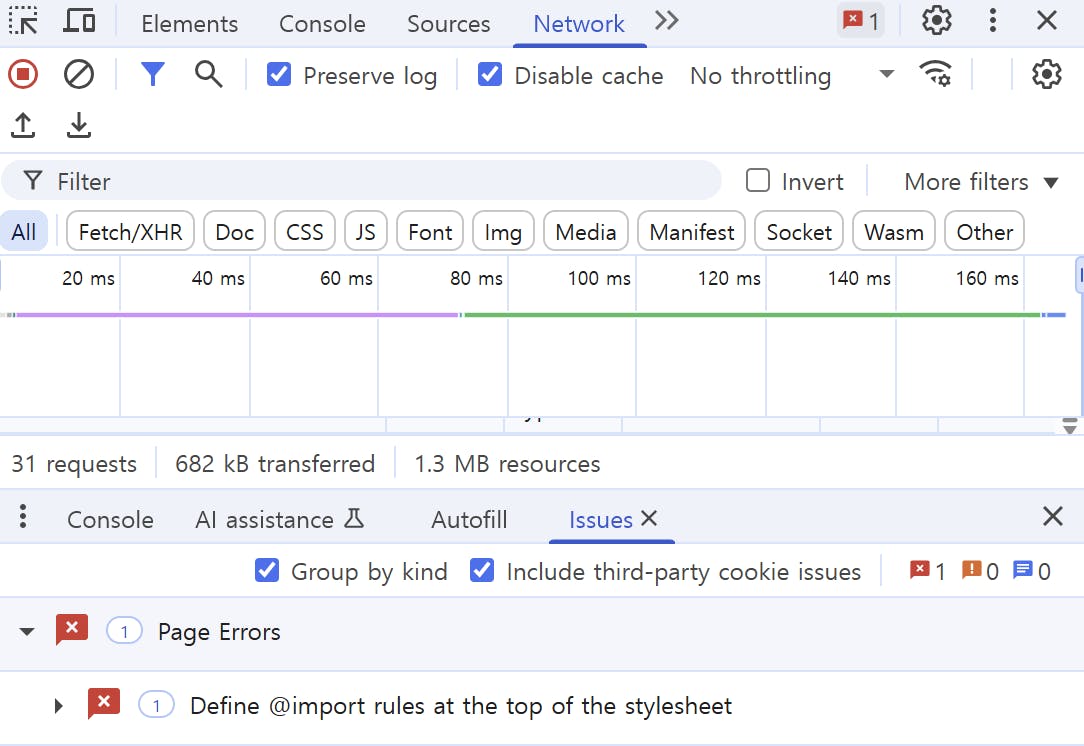
Task: Open the No throttling dropdown
Action: pyautogui.click(x=792, y=76)
